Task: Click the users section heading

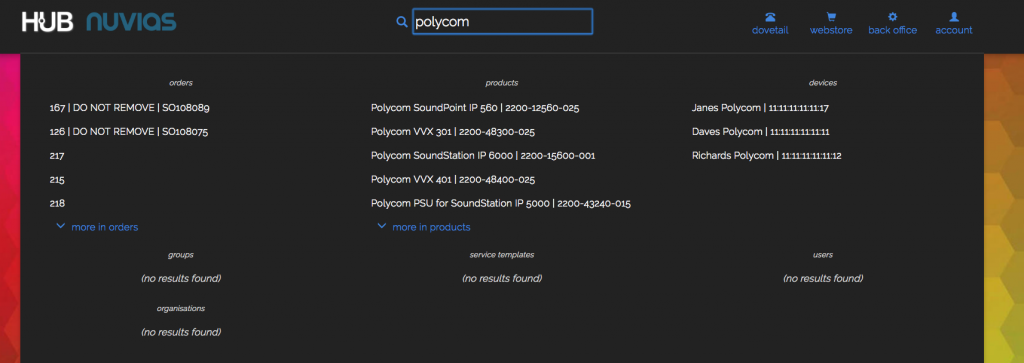Action: point(823,255)
